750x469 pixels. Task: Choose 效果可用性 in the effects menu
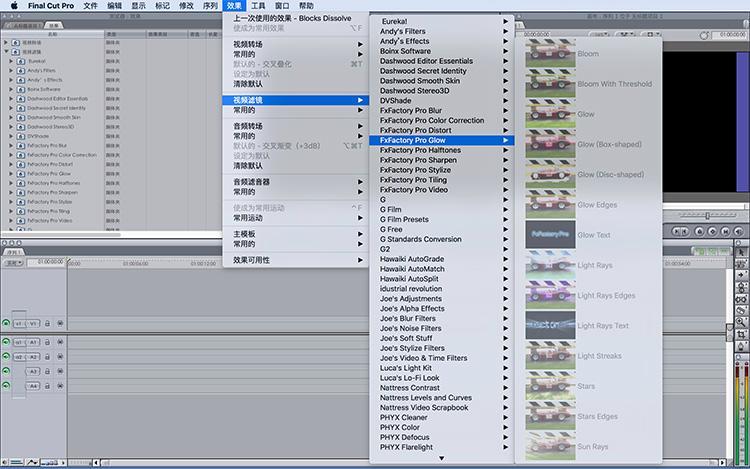296,260
